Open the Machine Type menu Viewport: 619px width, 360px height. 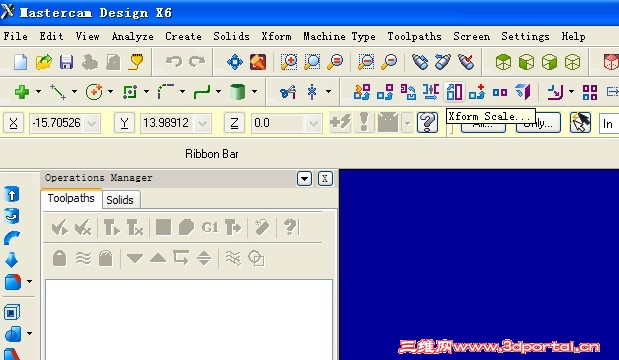pyautogui.click(x=340, y=36)
